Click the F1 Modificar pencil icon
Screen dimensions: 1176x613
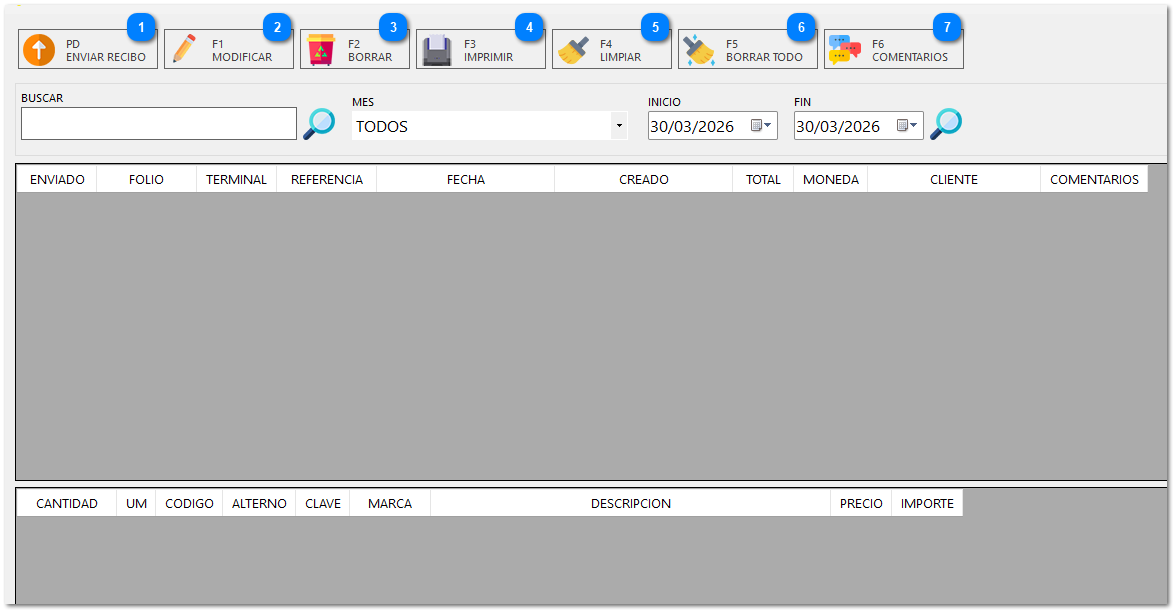click(x=184, y=50)
